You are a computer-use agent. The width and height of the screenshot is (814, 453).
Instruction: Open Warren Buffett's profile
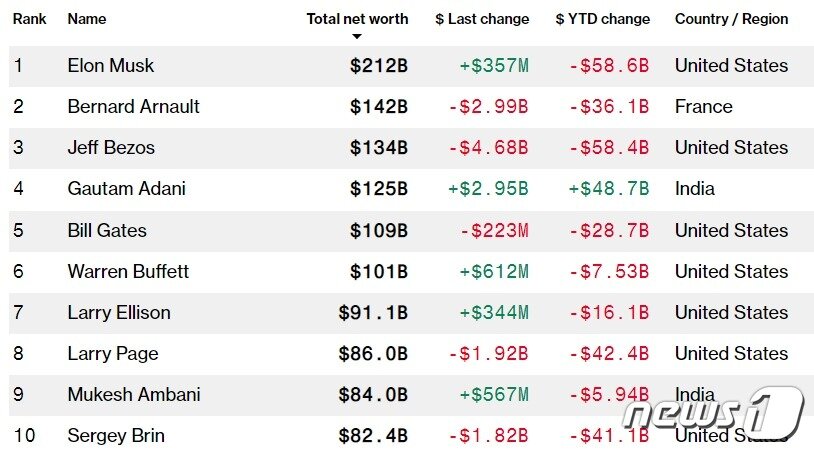[x=128, y=271]
